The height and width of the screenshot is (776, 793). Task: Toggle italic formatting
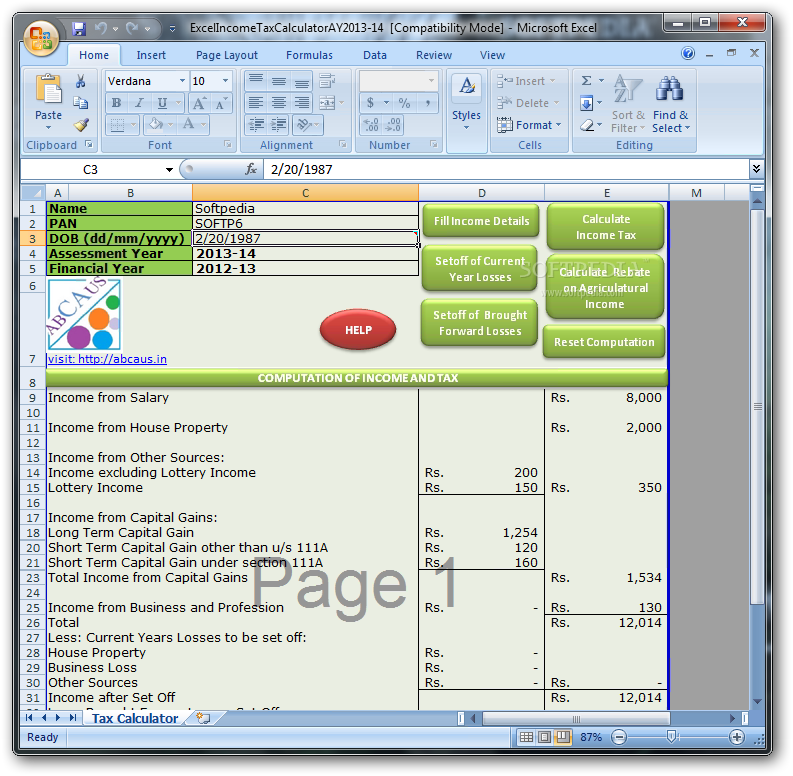point(139,103)
